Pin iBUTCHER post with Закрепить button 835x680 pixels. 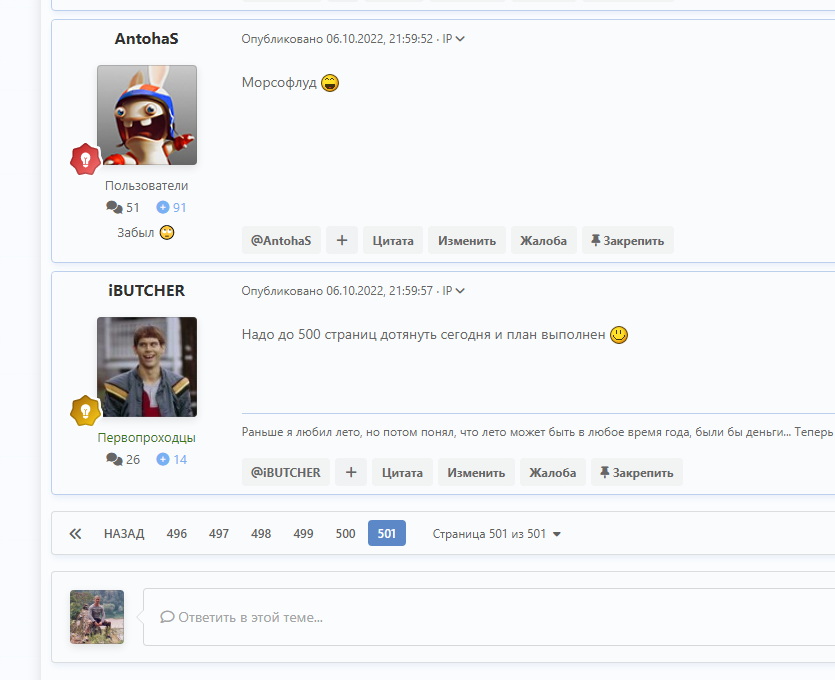click(x=637, y=472)
